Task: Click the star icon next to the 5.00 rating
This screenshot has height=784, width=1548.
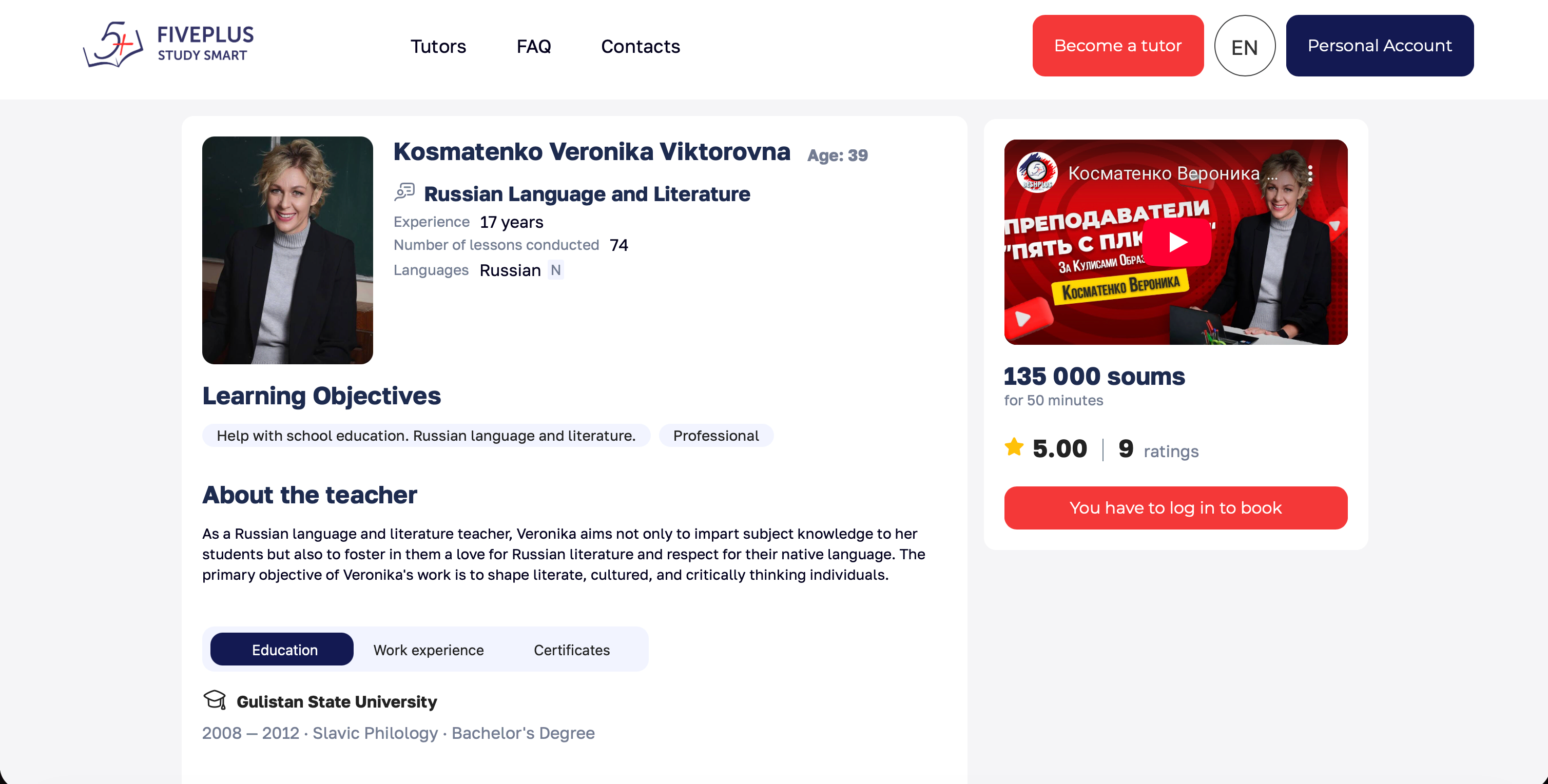Action: tap(1014, 447)
